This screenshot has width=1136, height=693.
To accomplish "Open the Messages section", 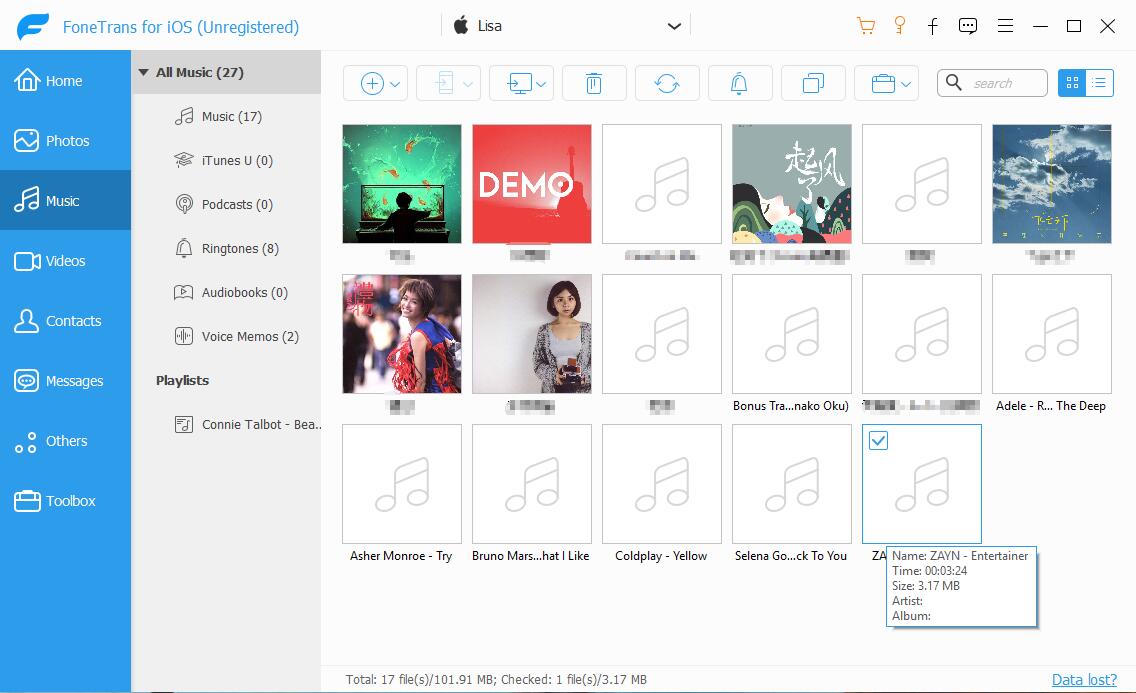I will 65,381.
